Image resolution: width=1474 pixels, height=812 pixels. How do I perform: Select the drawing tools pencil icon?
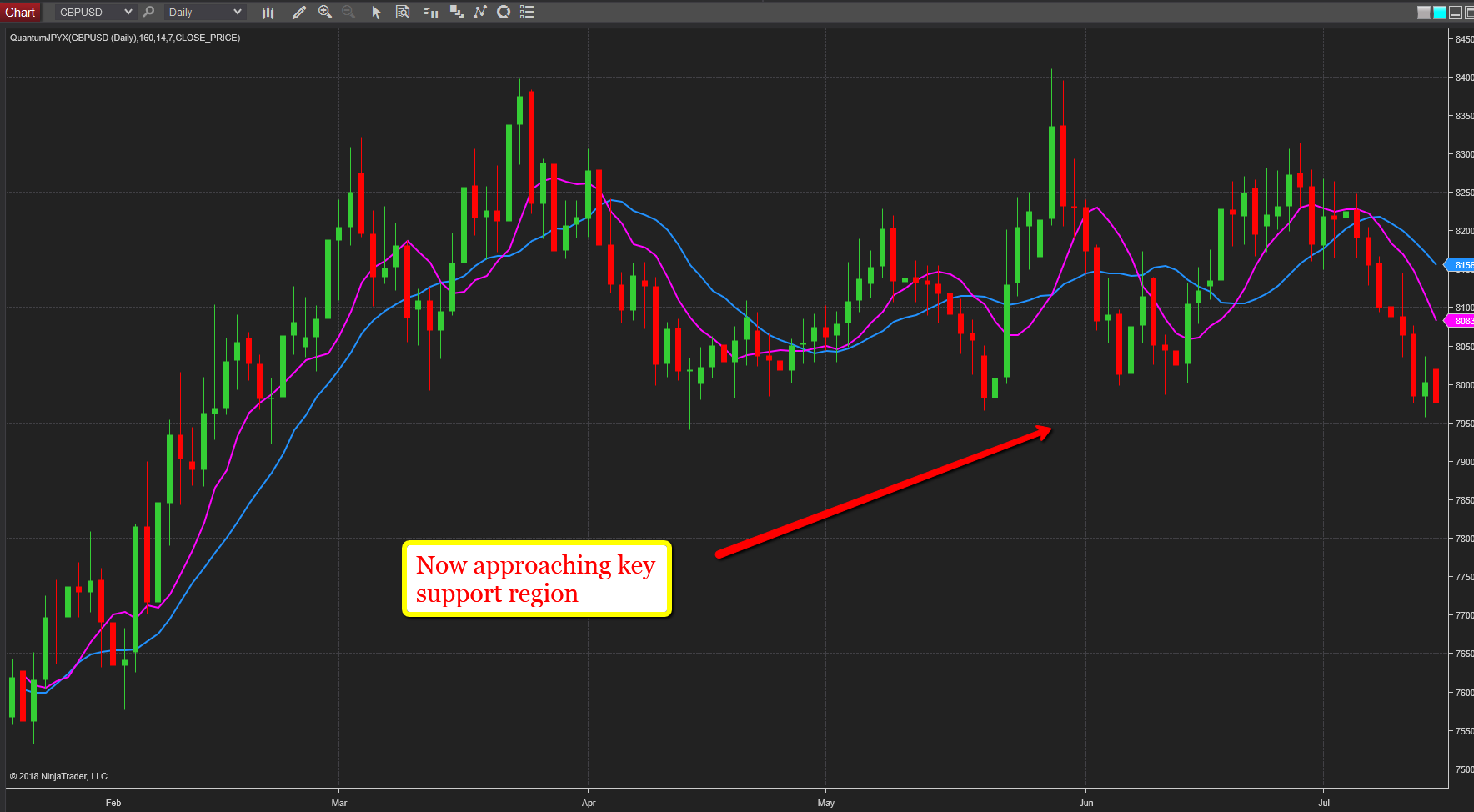[299, 12]
